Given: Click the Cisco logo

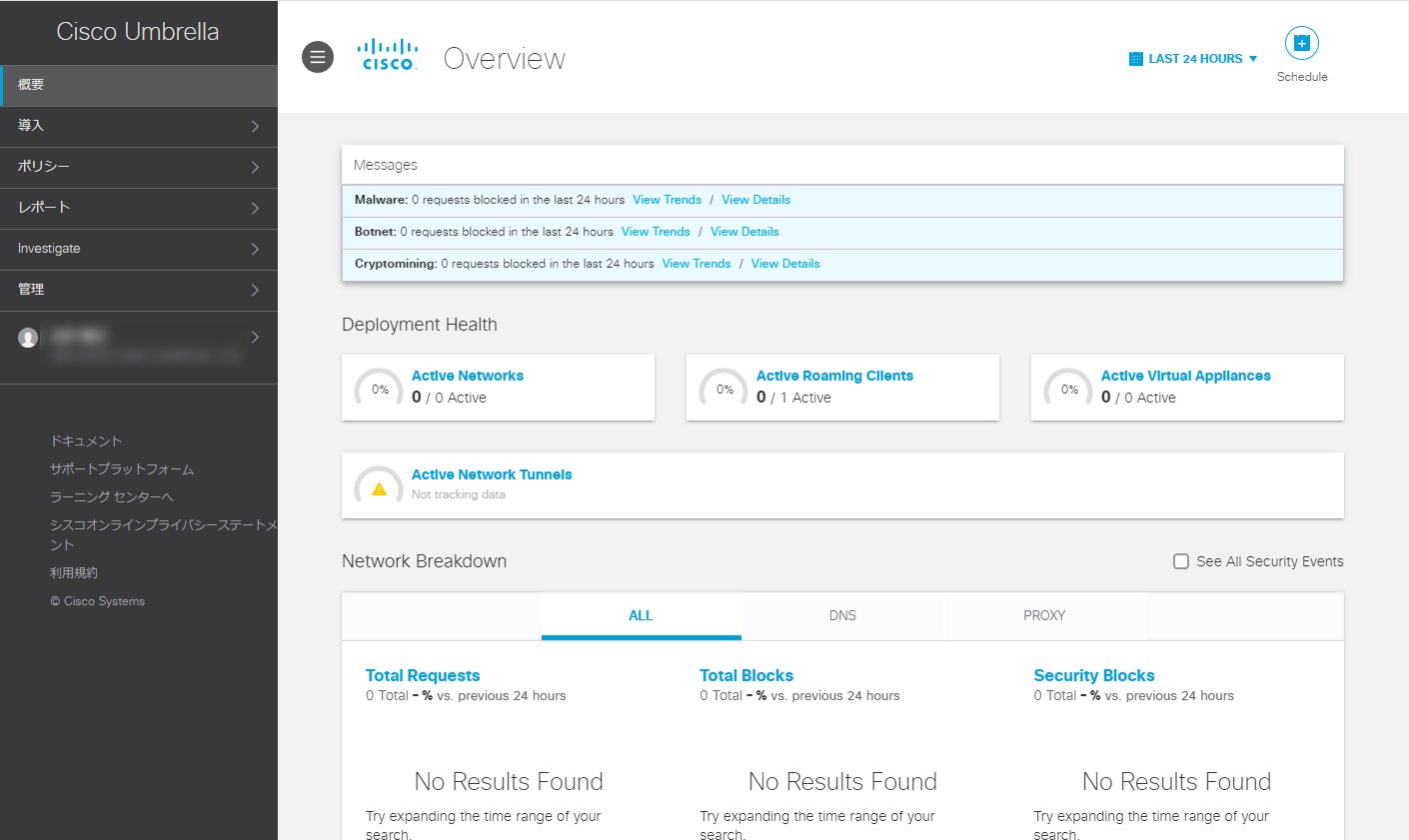Looking at the screenshot, I should pos(389,55).
